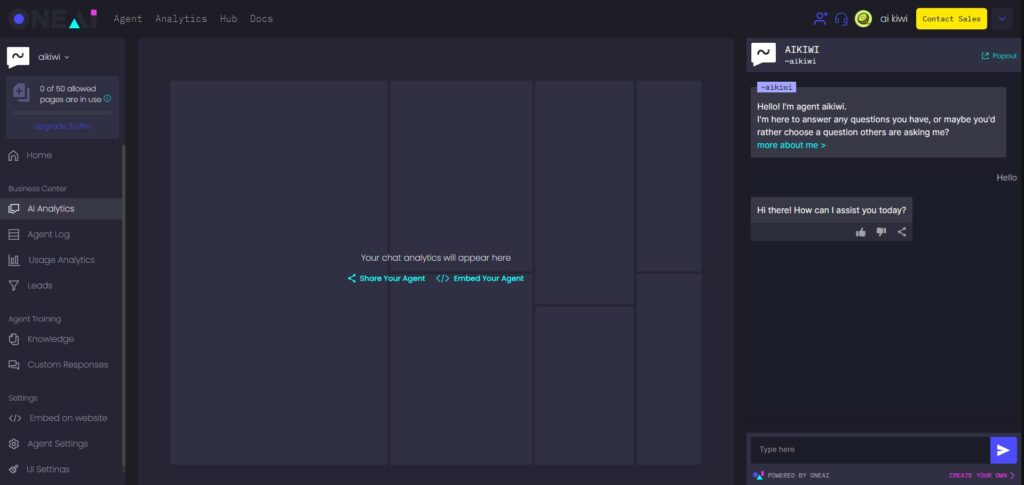Screen dimensions: 1024x485
Task: Click the kiwi profile avatar
Action: point(863,19)
